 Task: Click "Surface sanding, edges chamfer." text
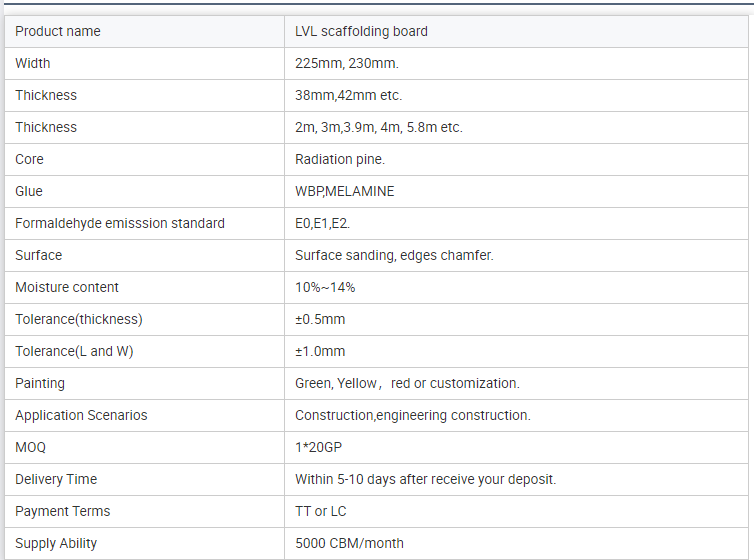coord(394,255)
